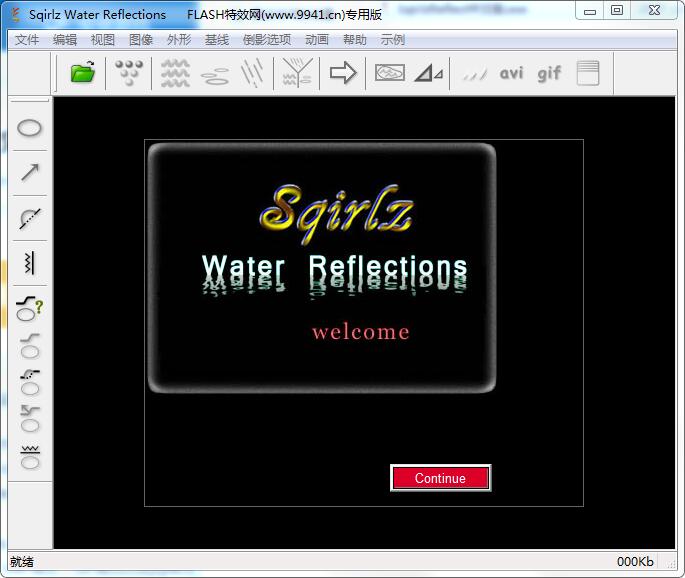Select the diagonal arrow tool
The image size is (685, 578).
coord(30,173)
